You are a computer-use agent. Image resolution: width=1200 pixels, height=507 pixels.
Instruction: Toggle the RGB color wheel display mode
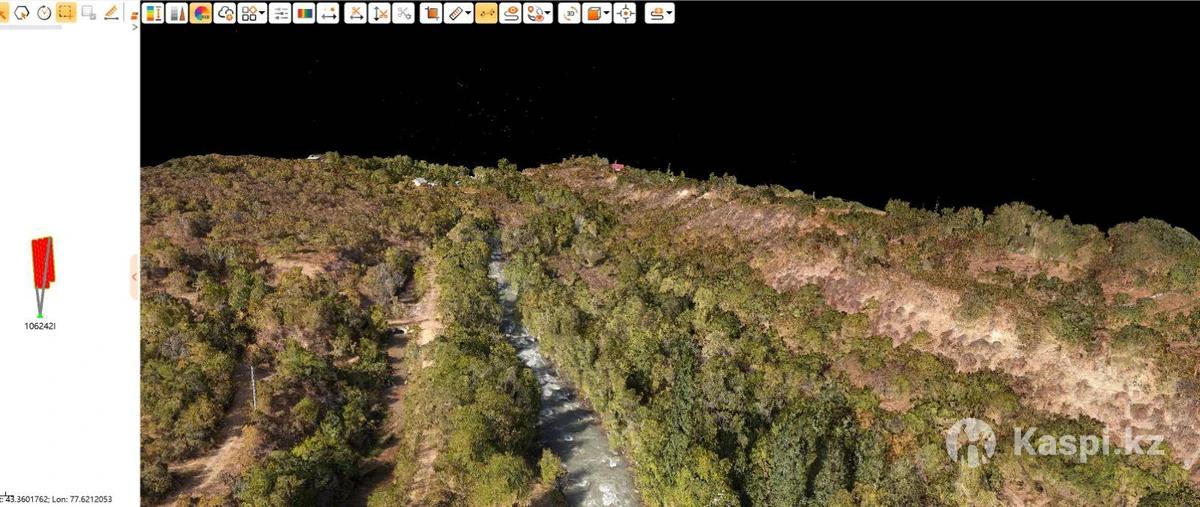point(200,13)
